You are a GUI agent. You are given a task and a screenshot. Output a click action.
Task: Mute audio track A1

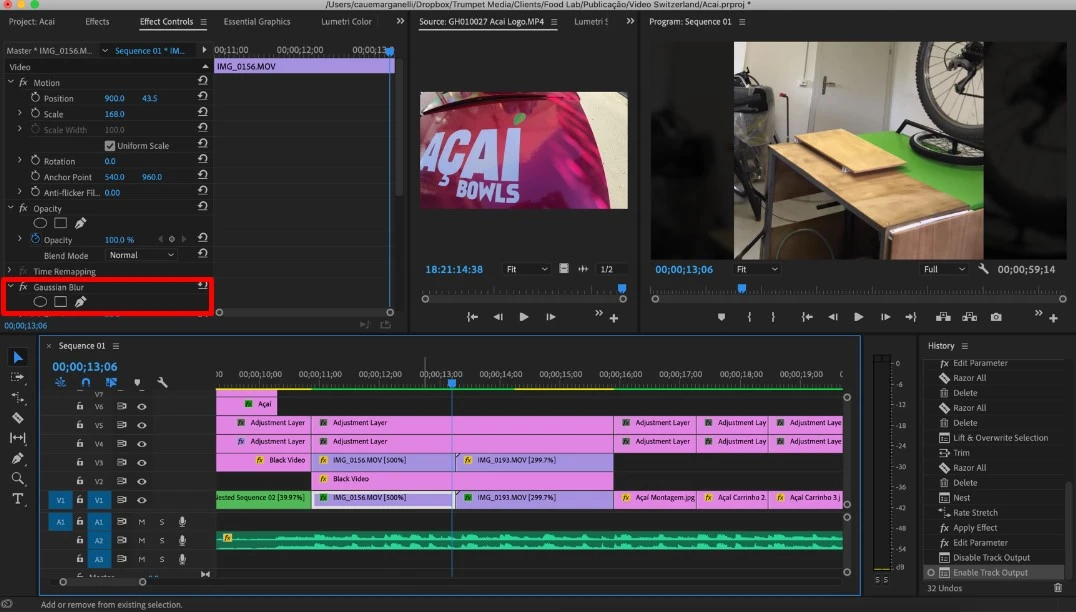pyautogui.click(x=142, y=521)
